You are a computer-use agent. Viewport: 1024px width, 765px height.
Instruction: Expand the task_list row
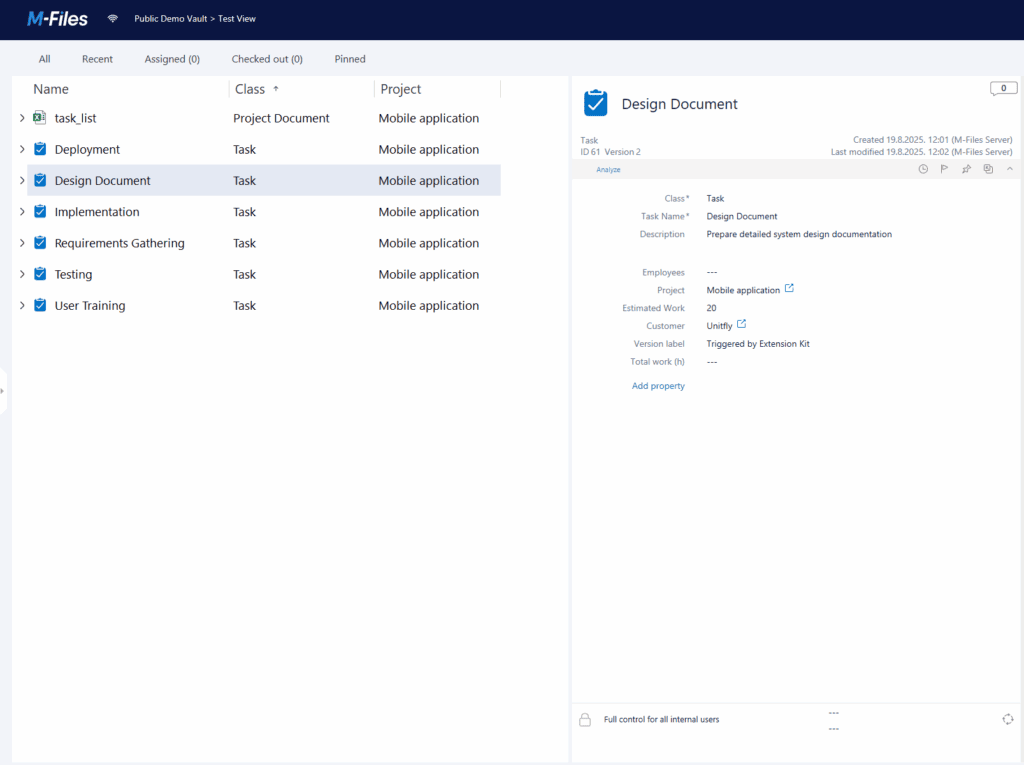pos(22,118)
